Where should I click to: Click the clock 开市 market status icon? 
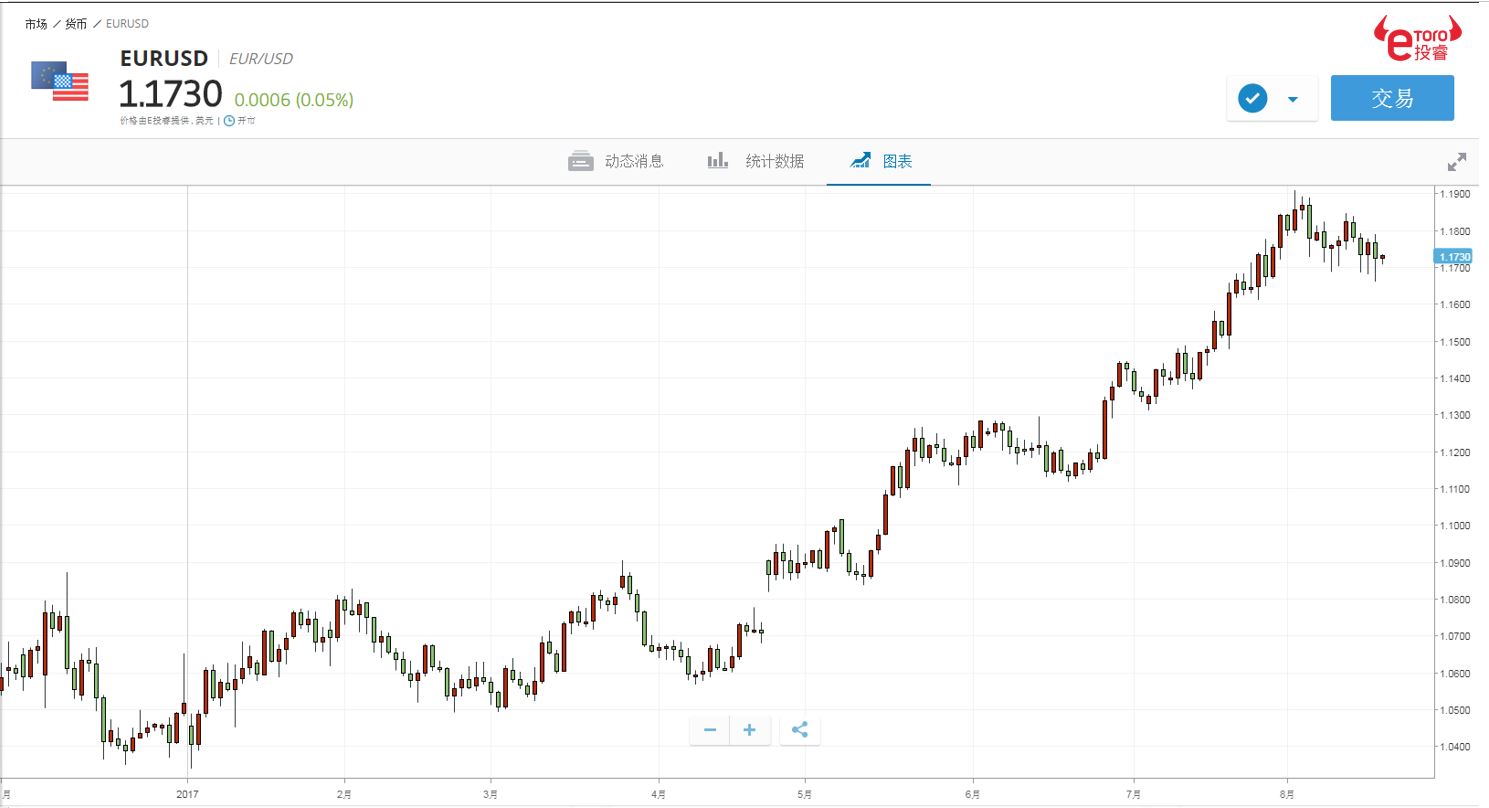point(229,120)
